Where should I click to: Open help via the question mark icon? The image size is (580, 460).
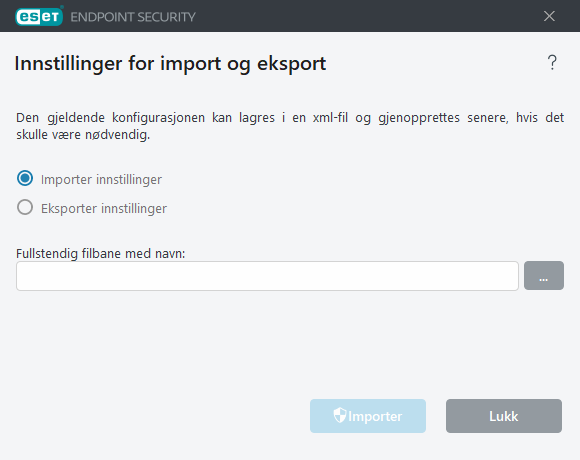pyautogui.click(x=552, y=63)
